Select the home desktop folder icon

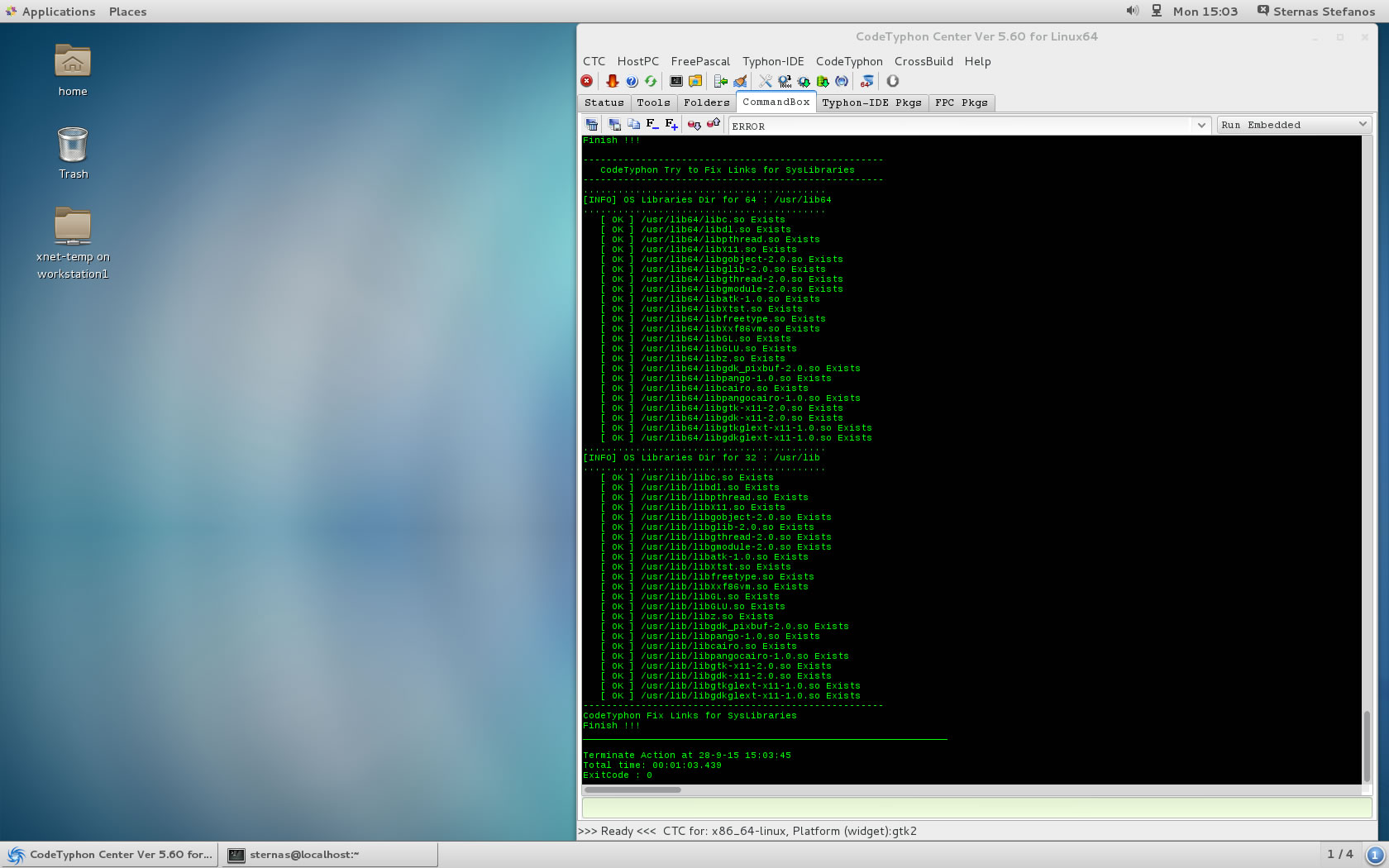click(73, 70)
